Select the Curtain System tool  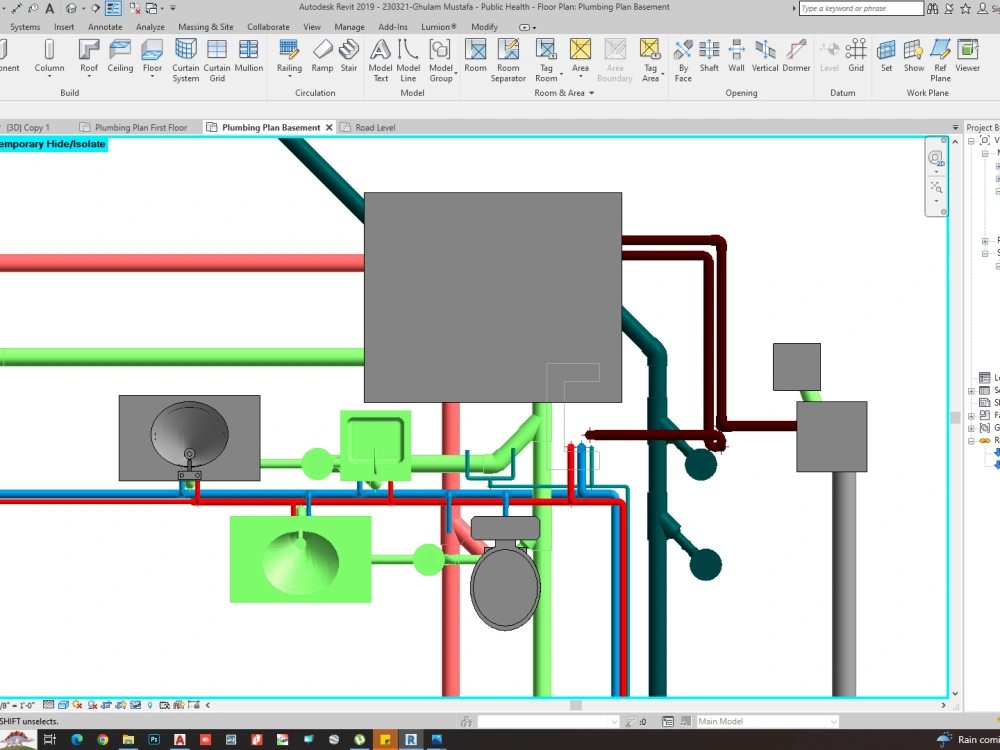pos(186,60)
